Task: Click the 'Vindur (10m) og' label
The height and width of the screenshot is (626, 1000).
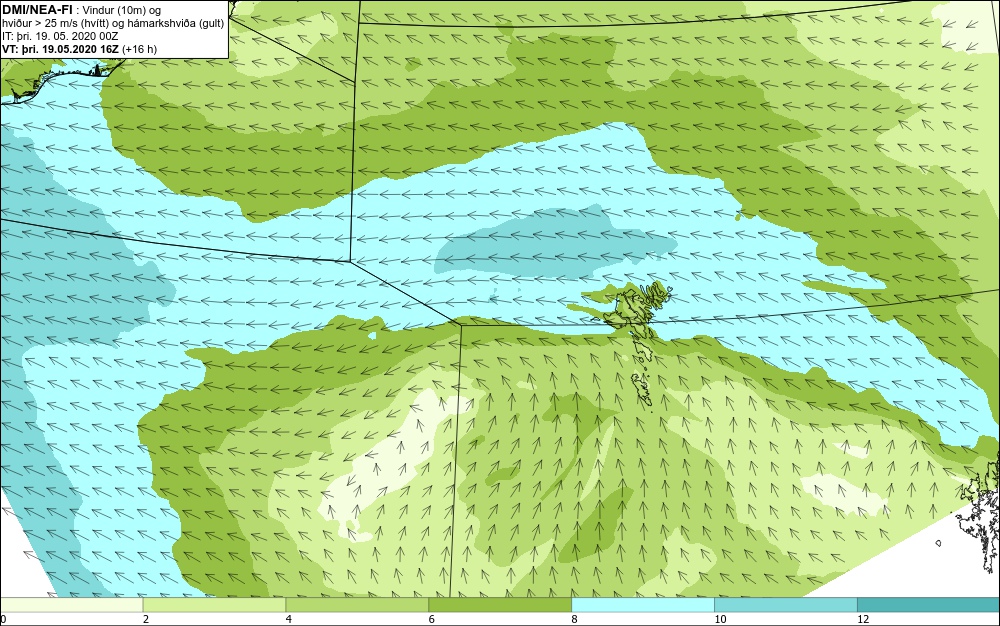Action: (x=122, y=10)
